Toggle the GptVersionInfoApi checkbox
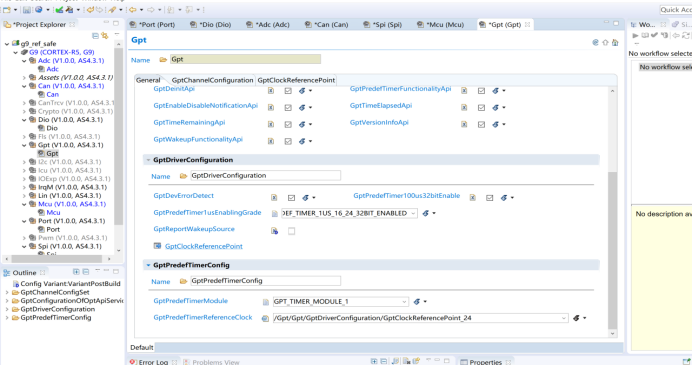The image size is (693, 365). (x=481, y=125)
